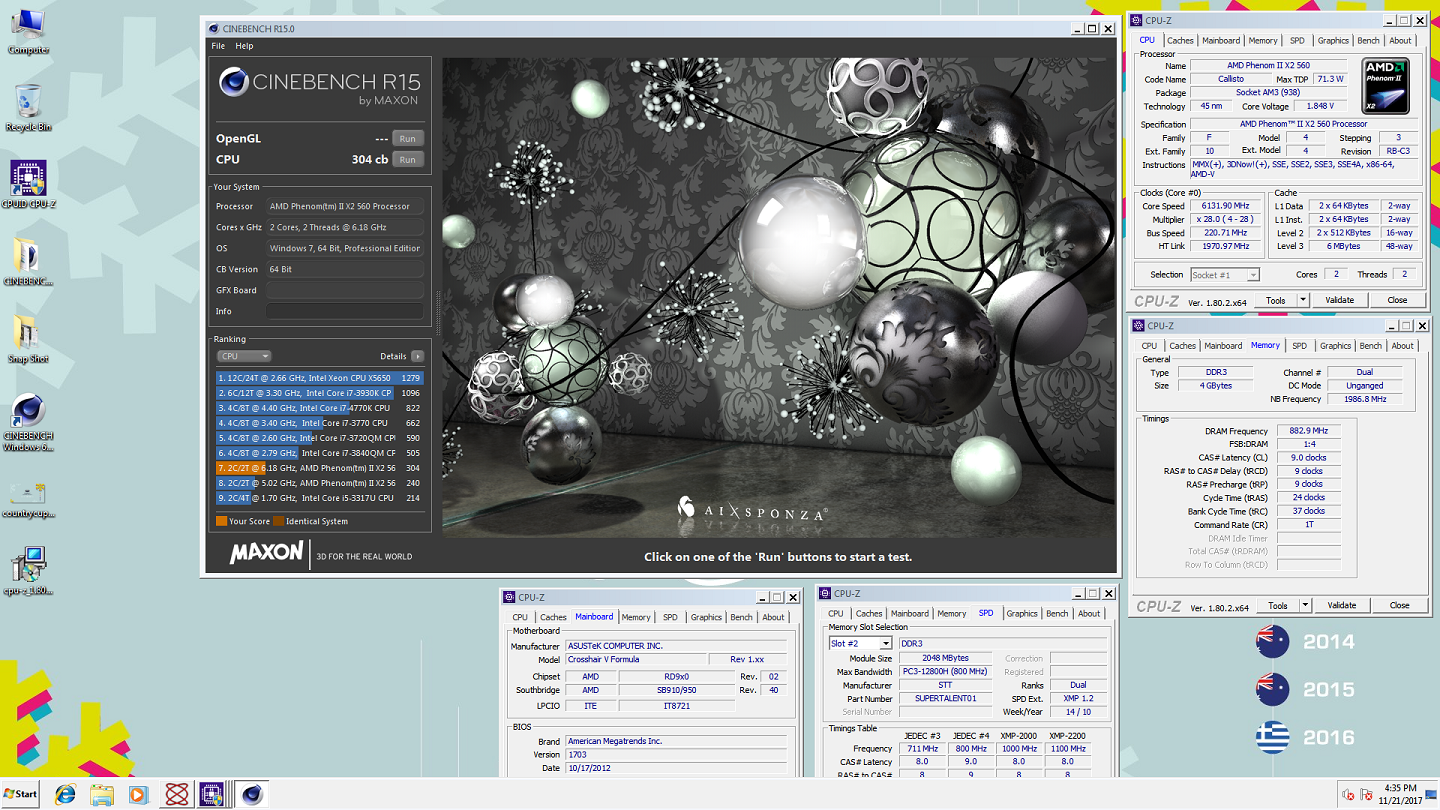Viewport: 1440px width, 810px height.
Task: Click the Cinebench title bar icon
Action: pos(216,29)
